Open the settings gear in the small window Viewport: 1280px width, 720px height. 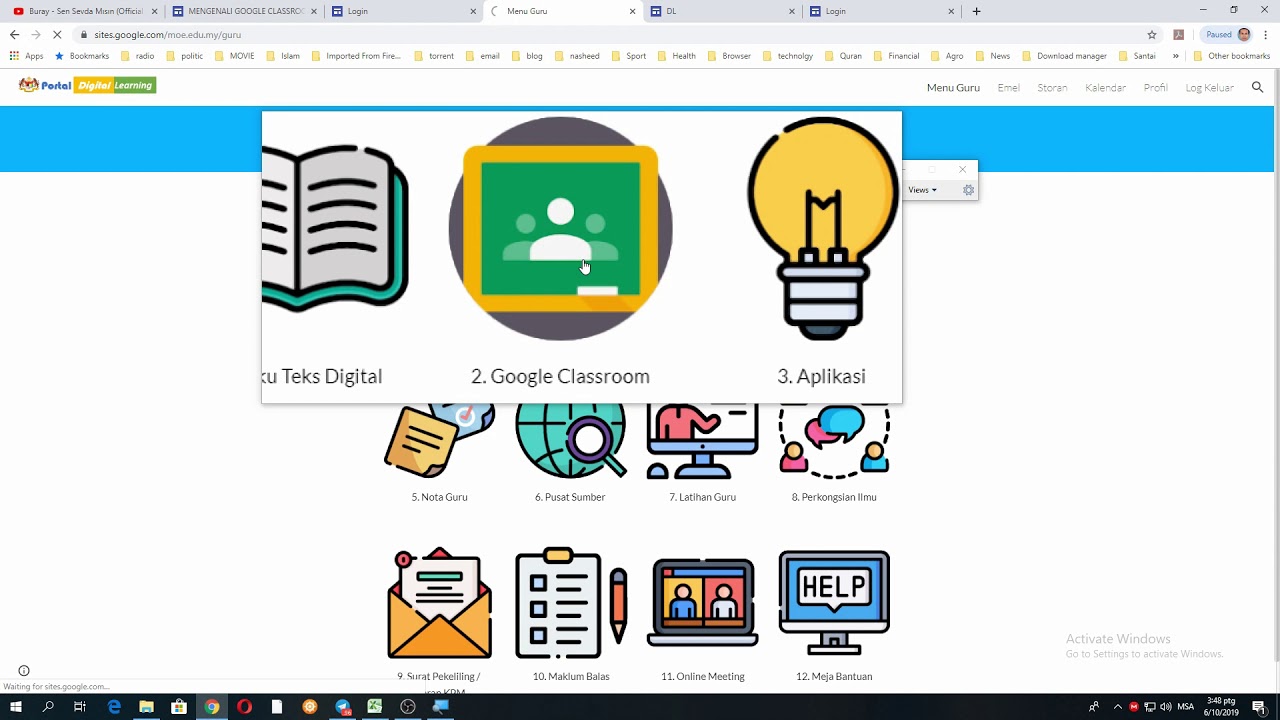[x=968, y=190]
